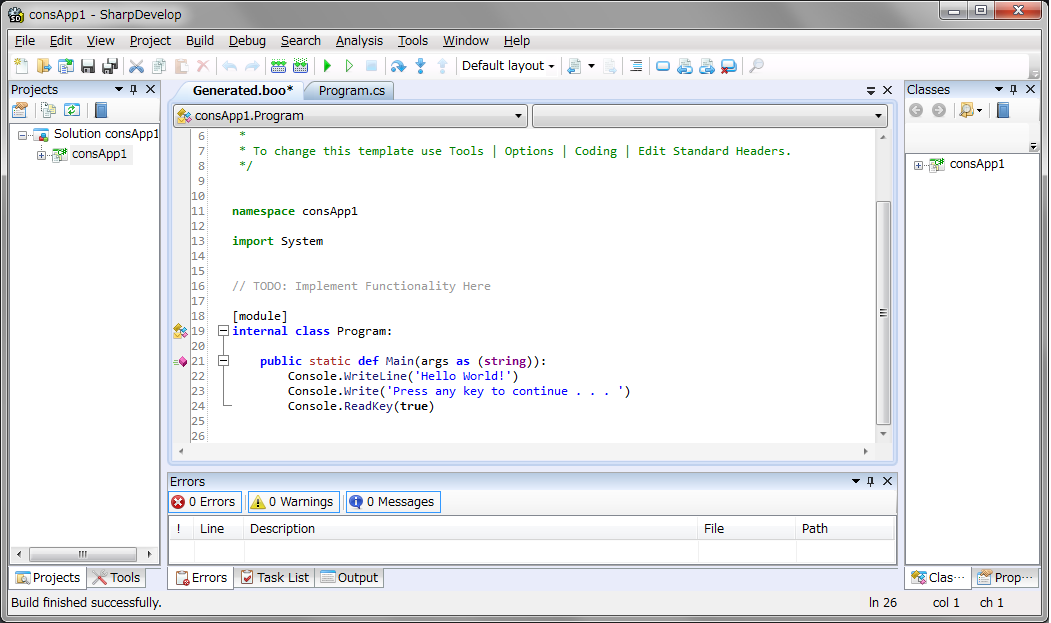Image resolution: width=1051 pixels, height=623 pixels.
Task: Click the Cut icon in the toolbar
Action: point(135,65)
